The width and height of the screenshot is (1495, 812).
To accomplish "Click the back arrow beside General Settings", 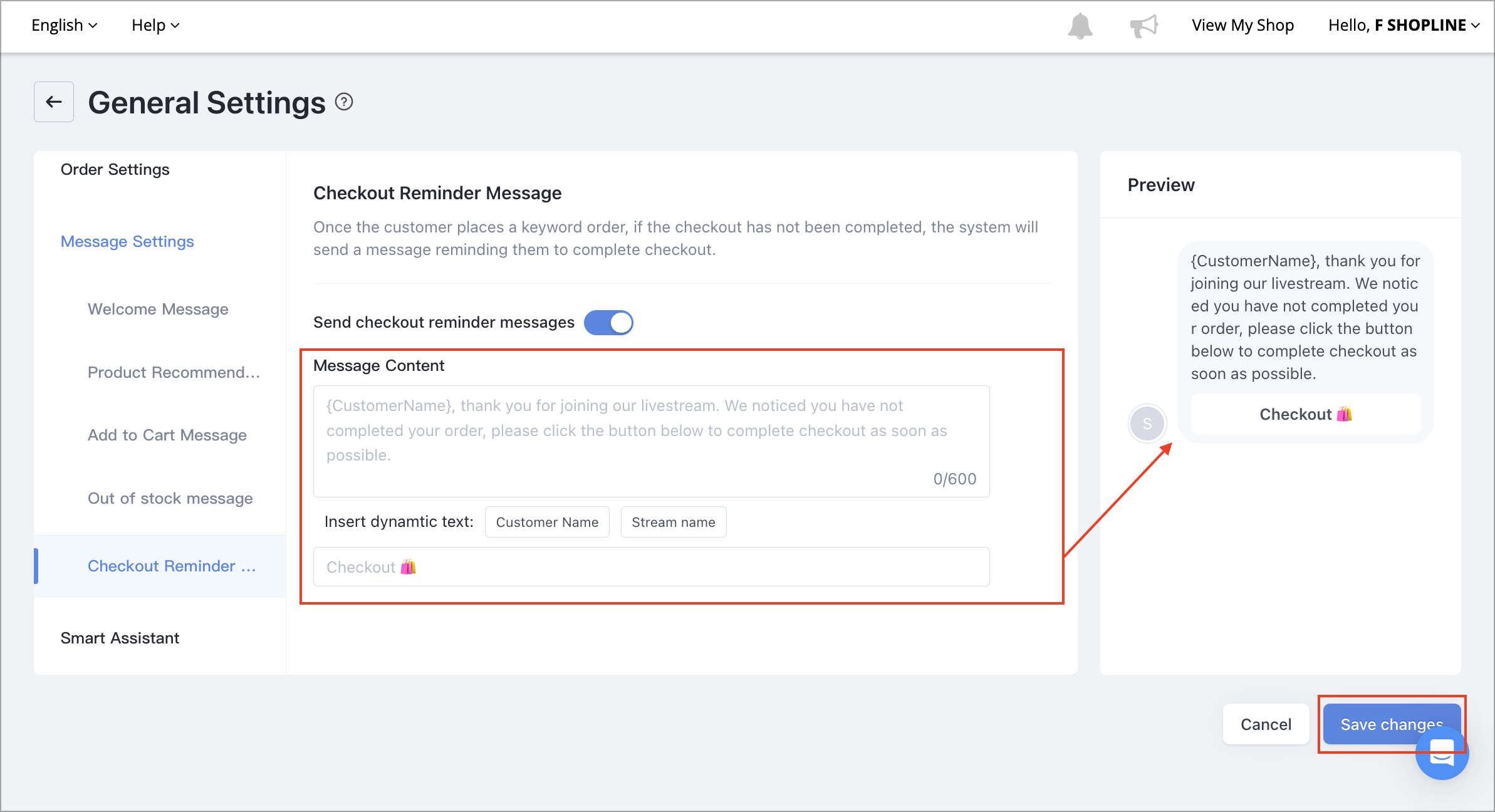I will click(54, 101).
